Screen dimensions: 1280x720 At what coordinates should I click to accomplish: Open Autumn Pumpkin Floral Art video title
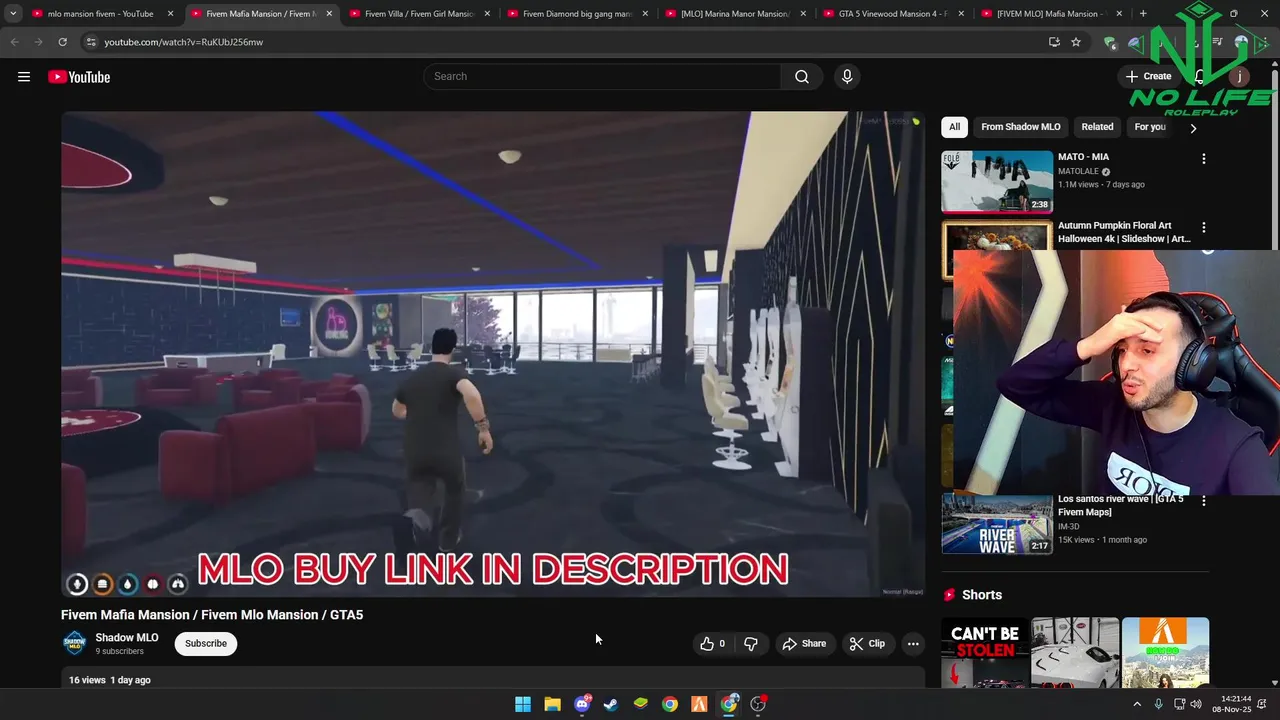pos(1124,232)
